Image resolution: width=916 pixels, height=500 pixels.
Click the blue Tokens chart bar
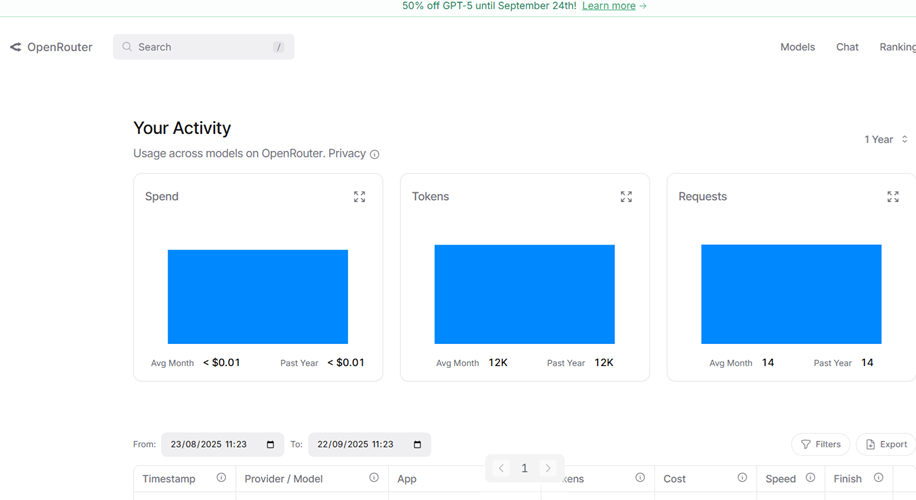coord(524,294)
